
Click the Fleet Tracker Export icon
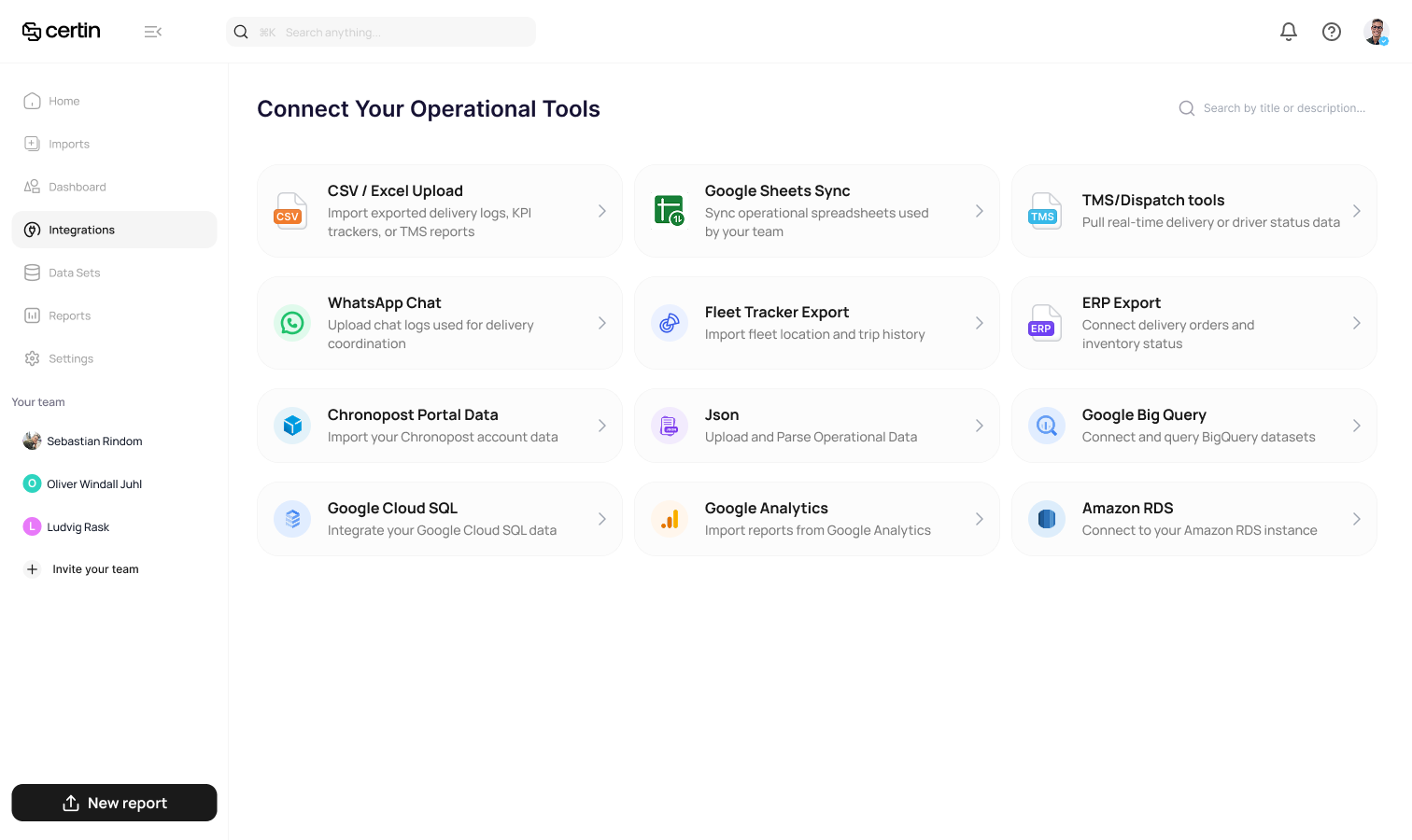(670, 323)
